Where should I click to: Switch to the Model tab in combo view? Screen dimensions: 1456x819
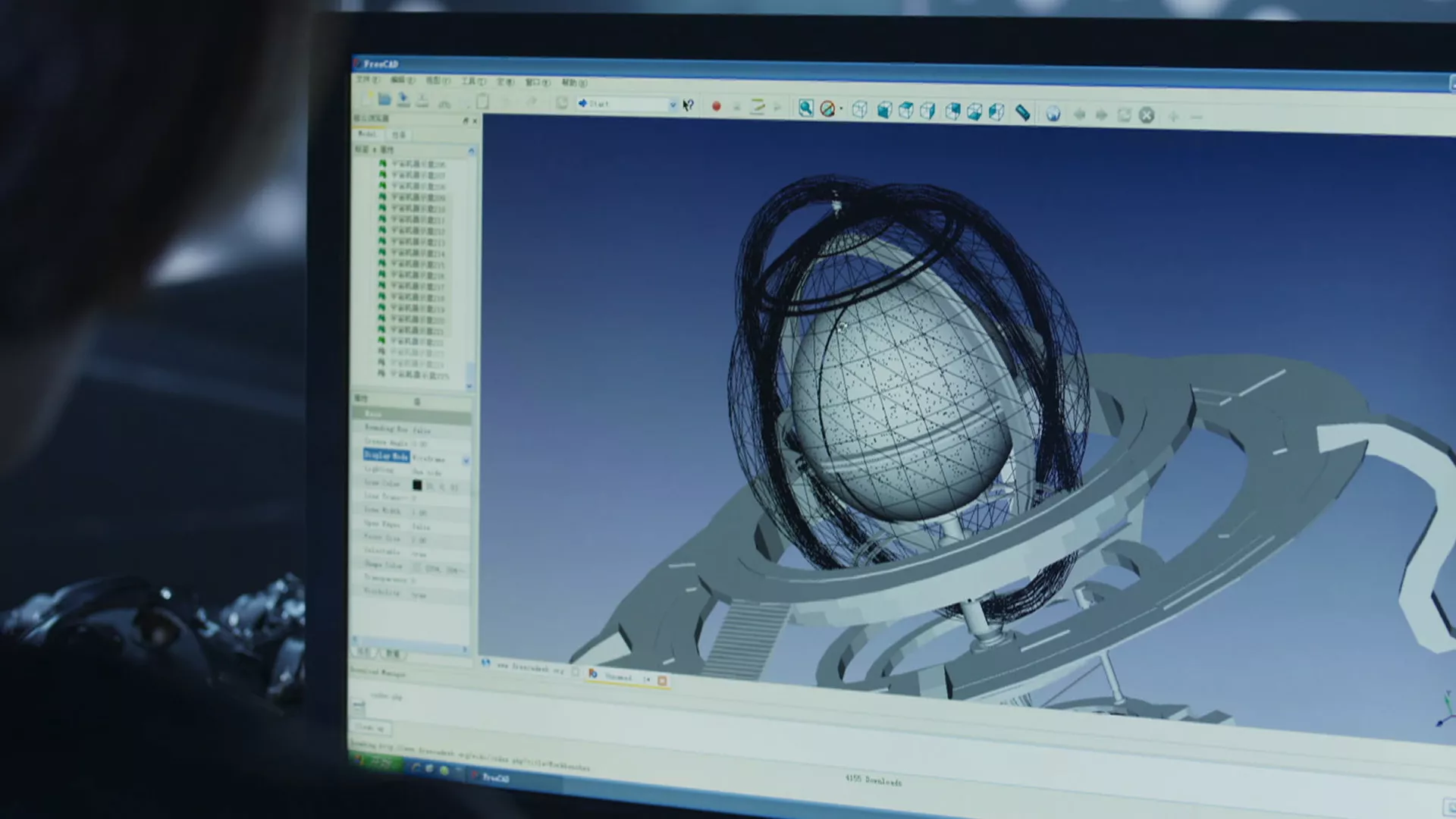pyautogui.click(x=367, y=134)
